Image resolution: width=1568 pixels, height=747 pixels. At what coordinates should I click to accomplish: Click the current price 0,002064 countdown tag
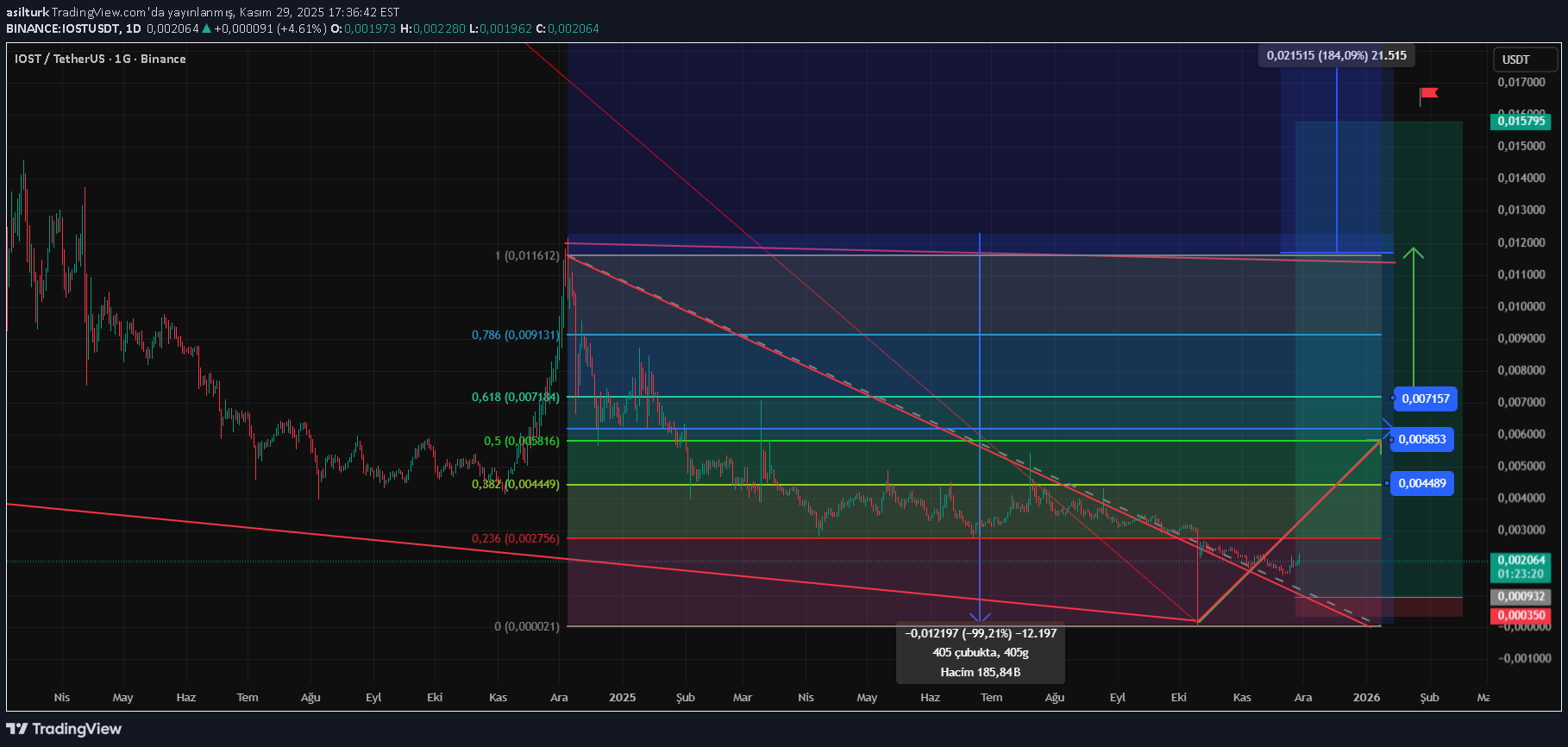coord(1521,567)
